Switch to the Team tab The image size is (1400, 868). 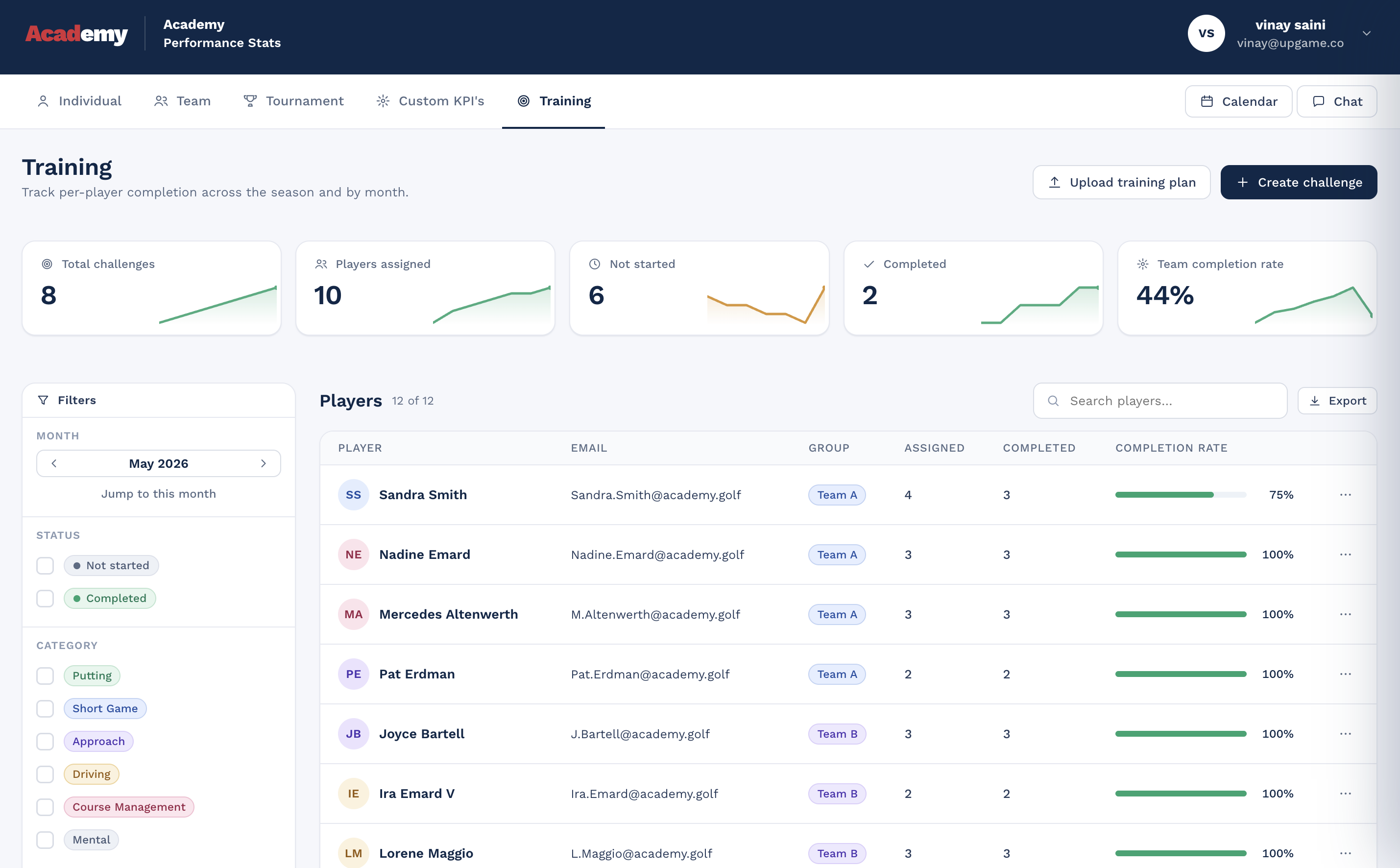pos(182,101)
